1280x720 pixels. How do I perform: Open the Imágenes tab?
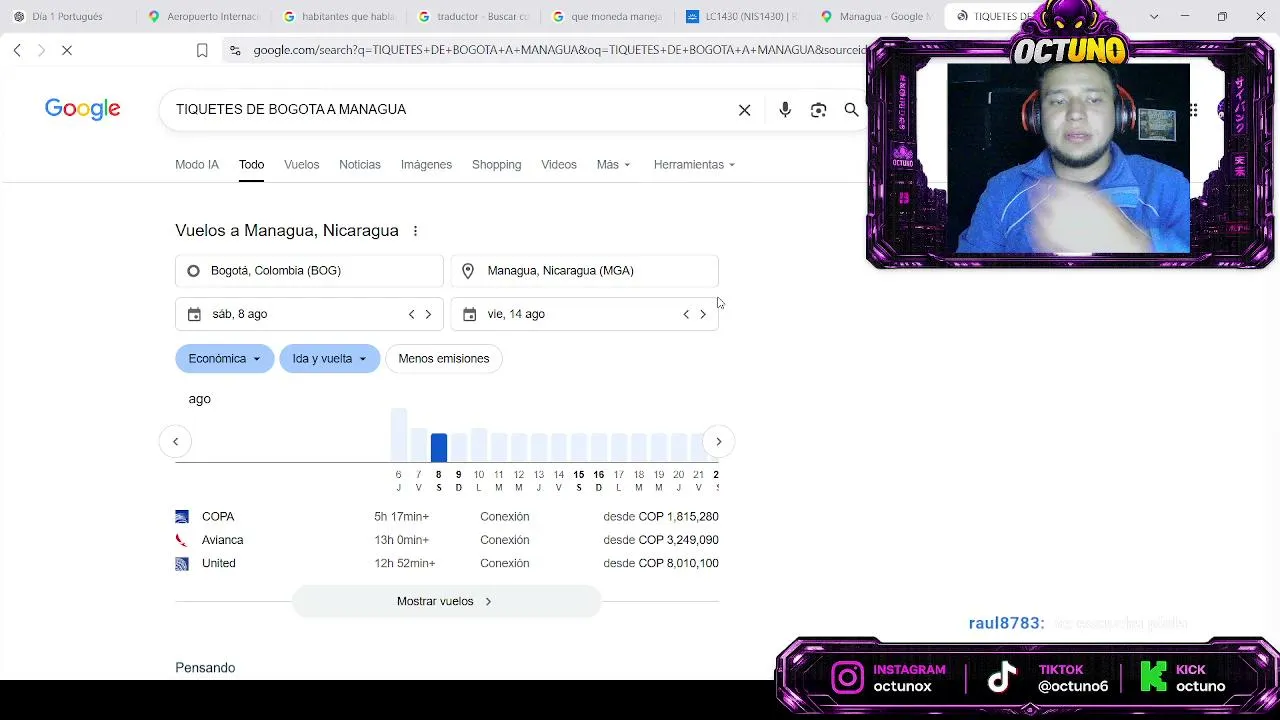tap(426, 165)
